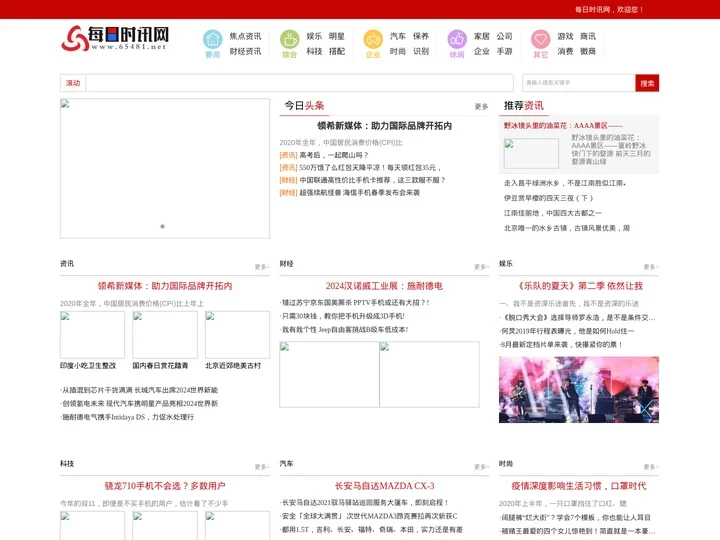Open 长安马自达MAZDA CX-3 headline
The image size is (720, 540).
click(x=384, y=486)
